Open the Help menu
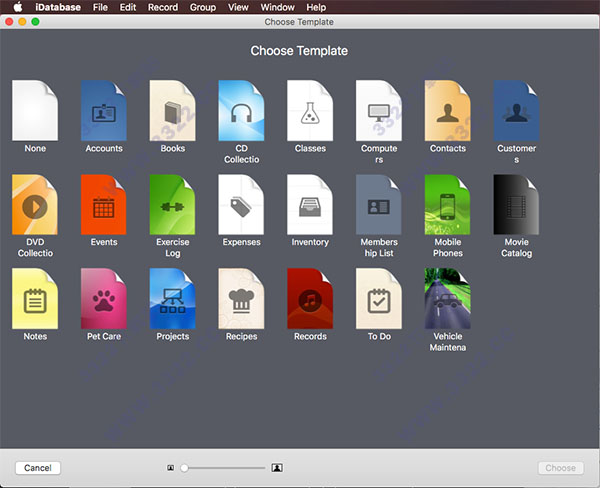Screen dimensions: 600x488 316,7
